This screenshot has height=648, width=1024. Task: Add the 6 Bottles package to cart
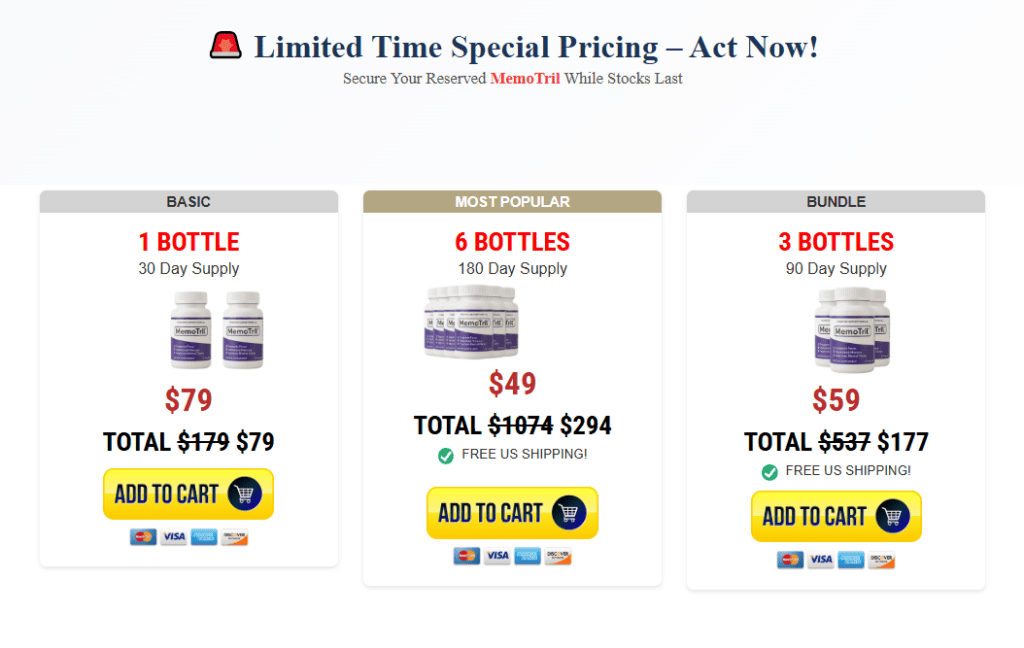tap(512, 513)
